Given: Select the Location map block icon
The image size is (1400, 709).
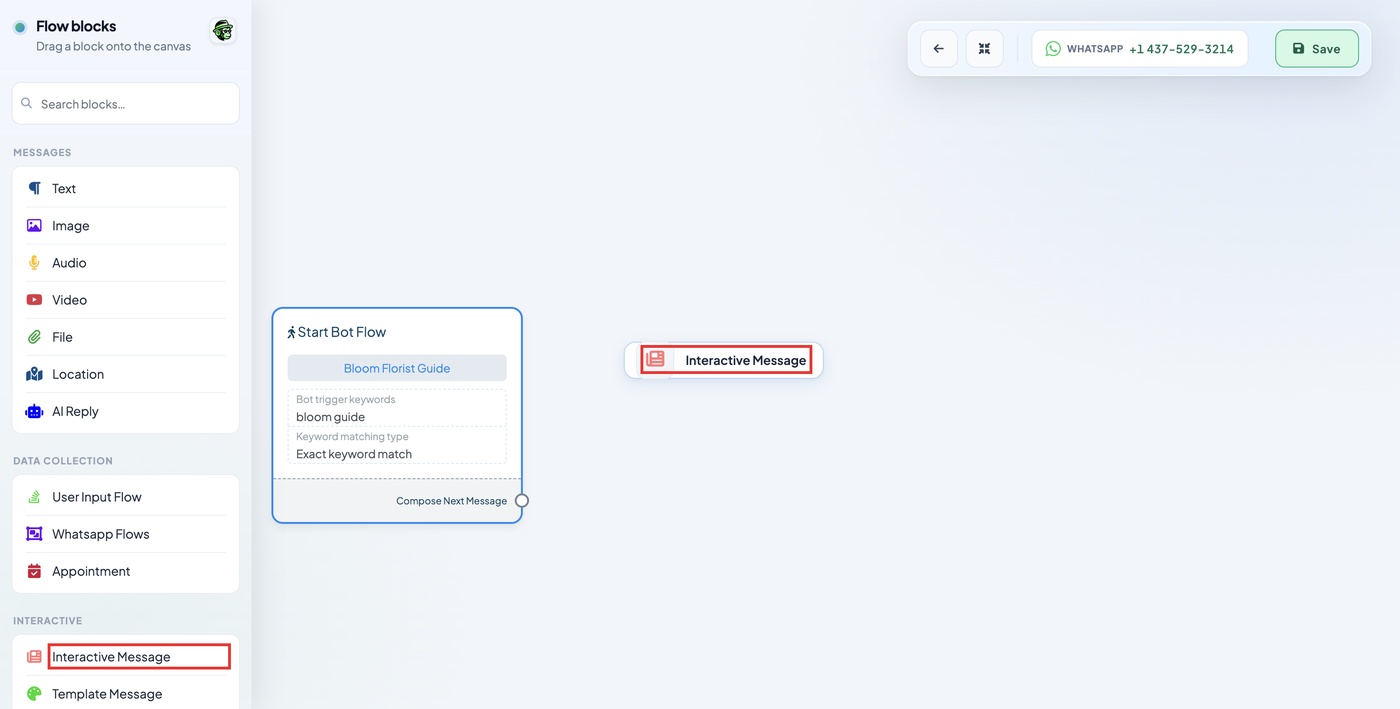Looking at the screenshot, I should point(34,374).
